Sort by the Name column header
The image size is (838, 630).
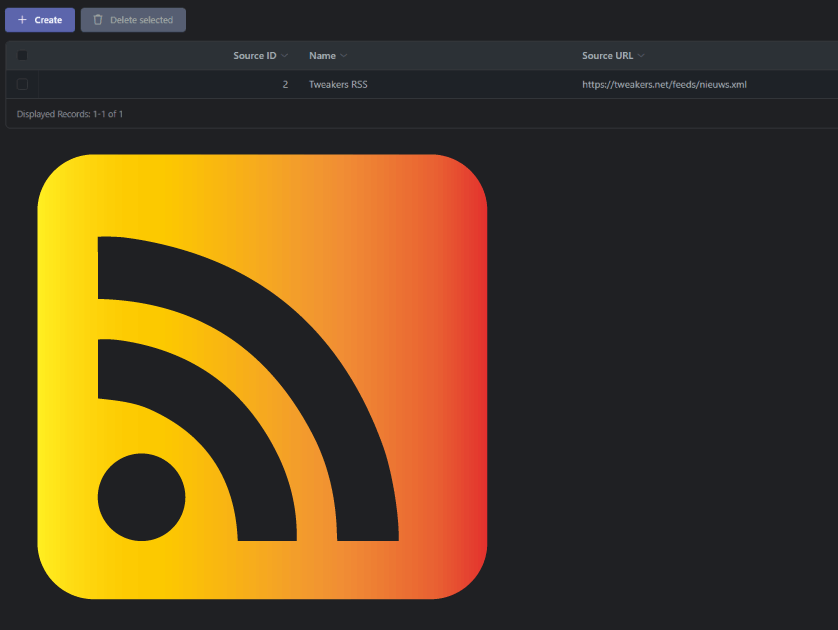point(322,56)
